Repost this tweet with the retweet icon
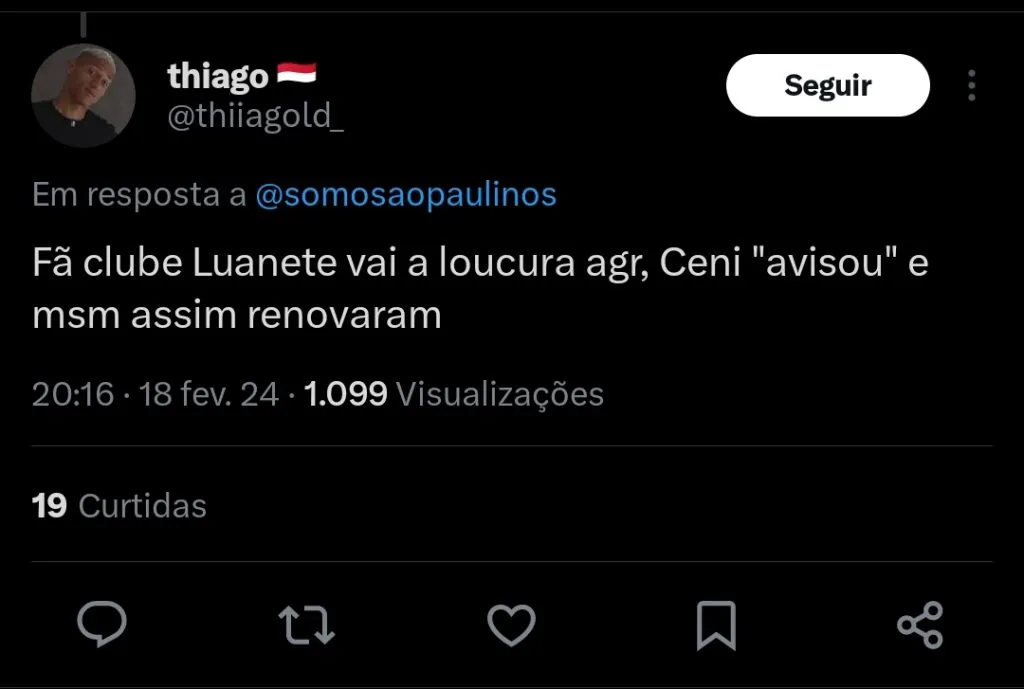1024x689 pixels. point(306,625)
